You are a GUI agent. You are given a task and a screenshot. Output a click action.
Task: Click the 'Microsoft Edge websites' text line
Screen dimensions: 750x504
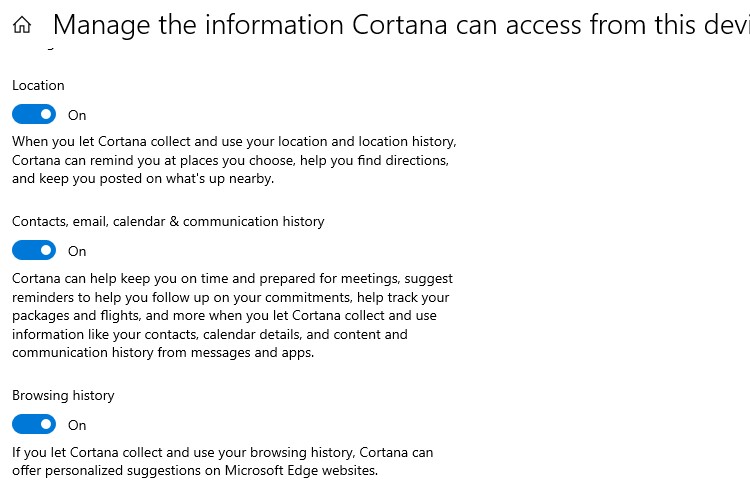coord(195,471)
